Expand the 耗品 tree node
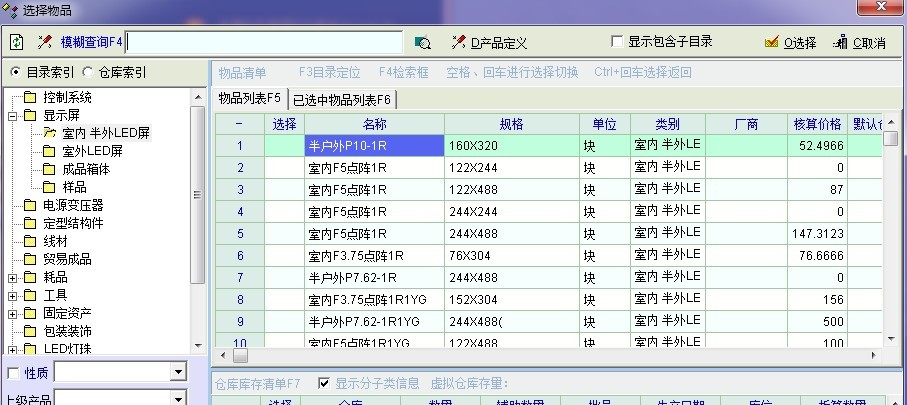 tap(12, 277)
